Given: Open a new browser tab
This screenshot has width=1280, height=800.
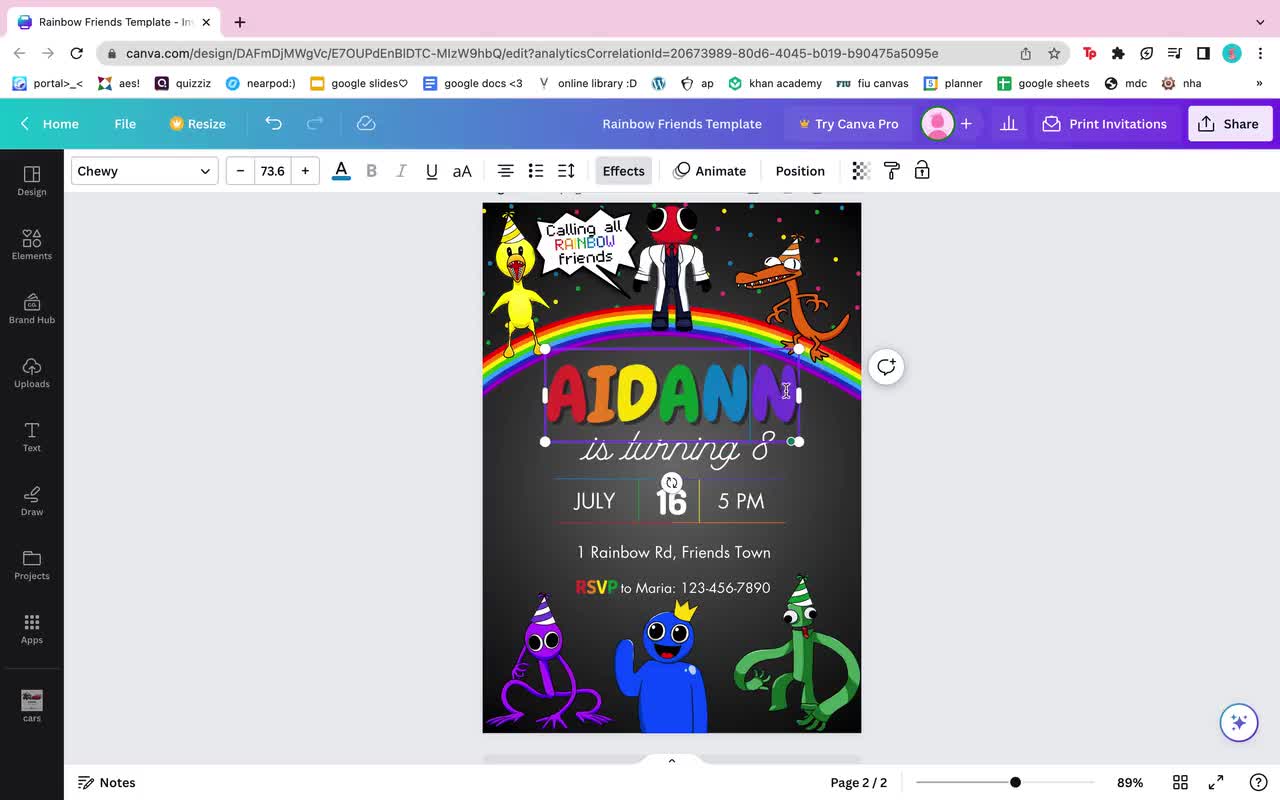Looking at the screenshot, I should (240, 22).
